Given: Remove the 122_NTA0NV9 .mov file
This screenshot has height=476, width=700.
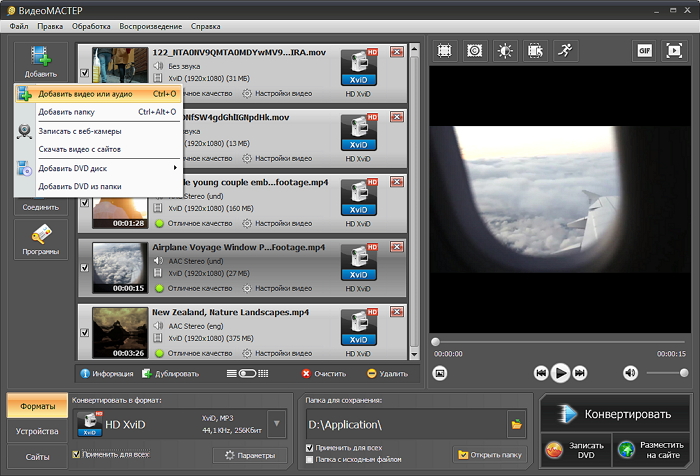Looking at the screenshot, I should tap(397, 52).
